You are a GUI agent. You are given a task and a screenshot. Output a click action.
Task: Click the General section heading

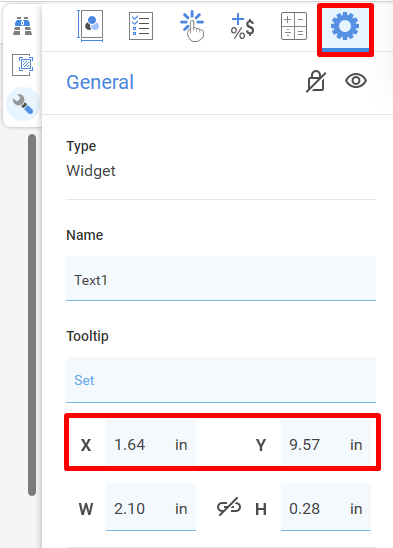click(x=100, y=82)
